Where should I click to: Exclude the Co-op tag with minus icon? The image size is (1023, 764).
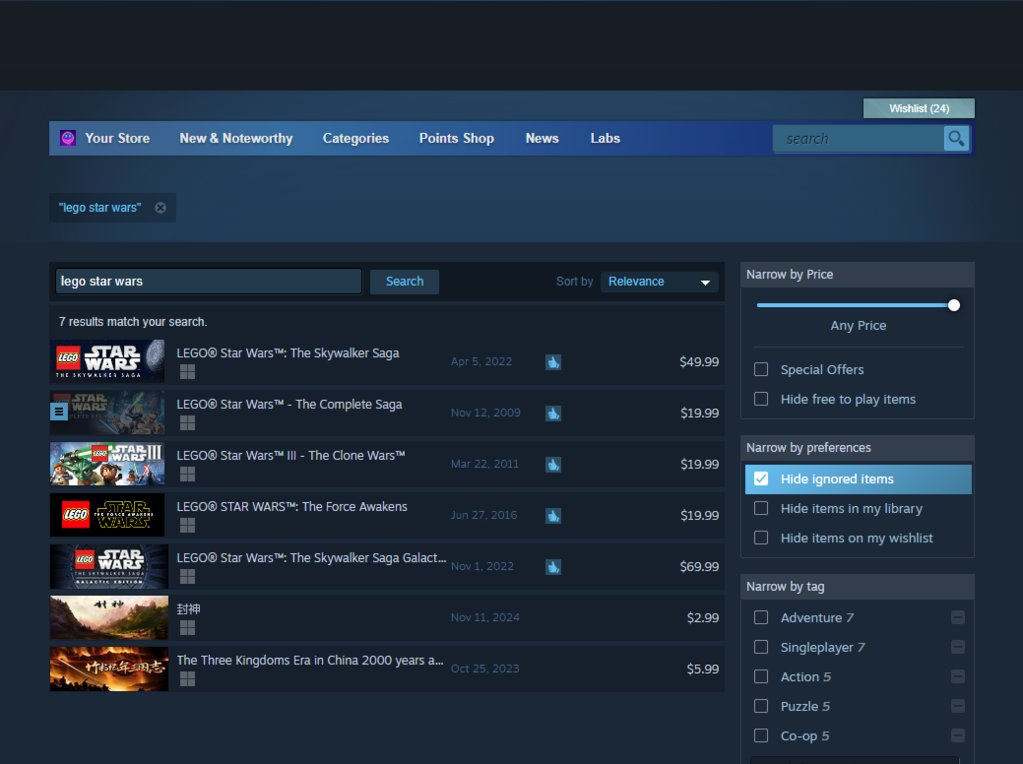[958, 736]
